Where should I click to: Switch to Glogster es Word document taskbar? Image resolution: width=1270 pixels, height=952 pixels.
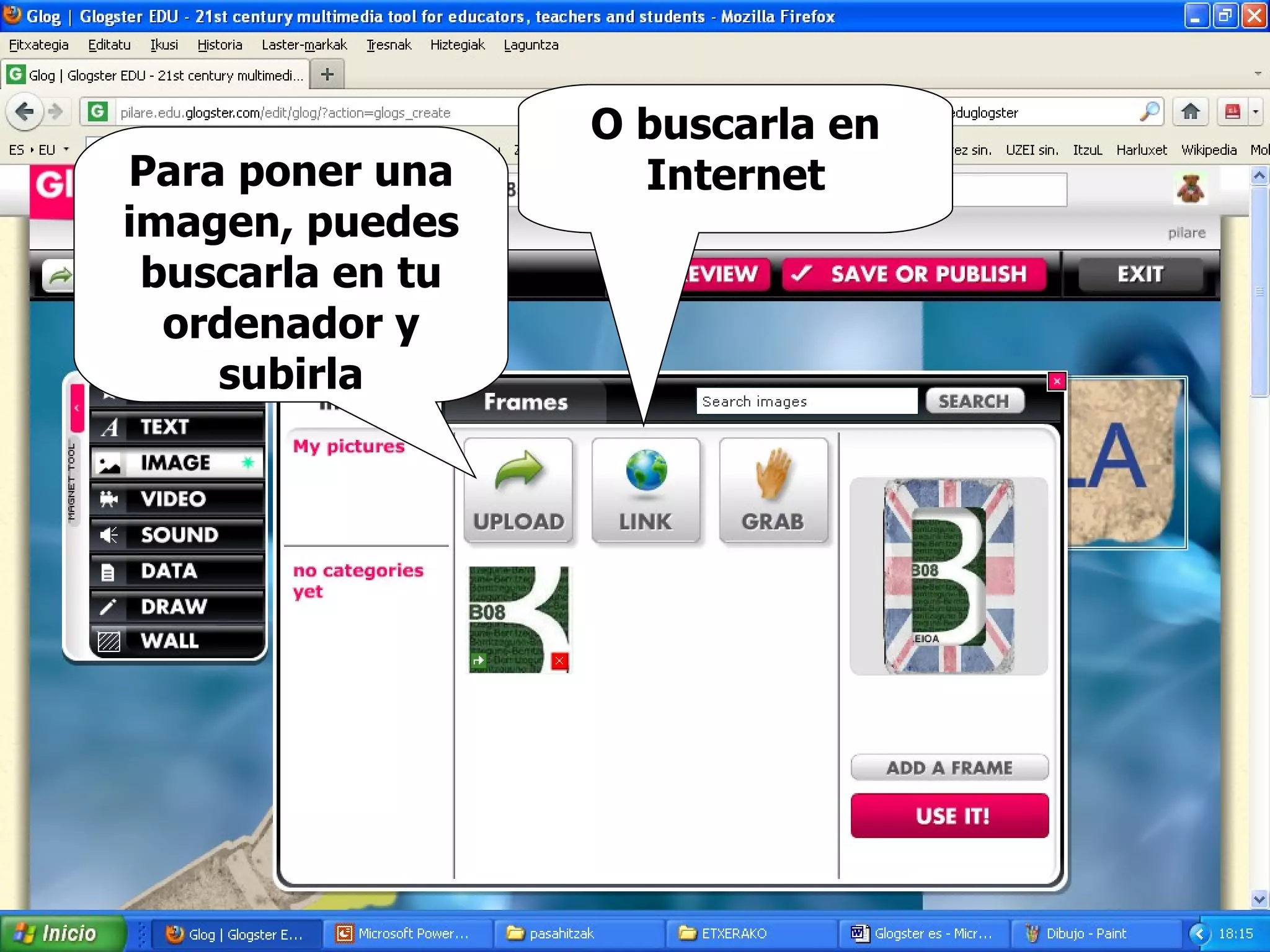point(924,933)
